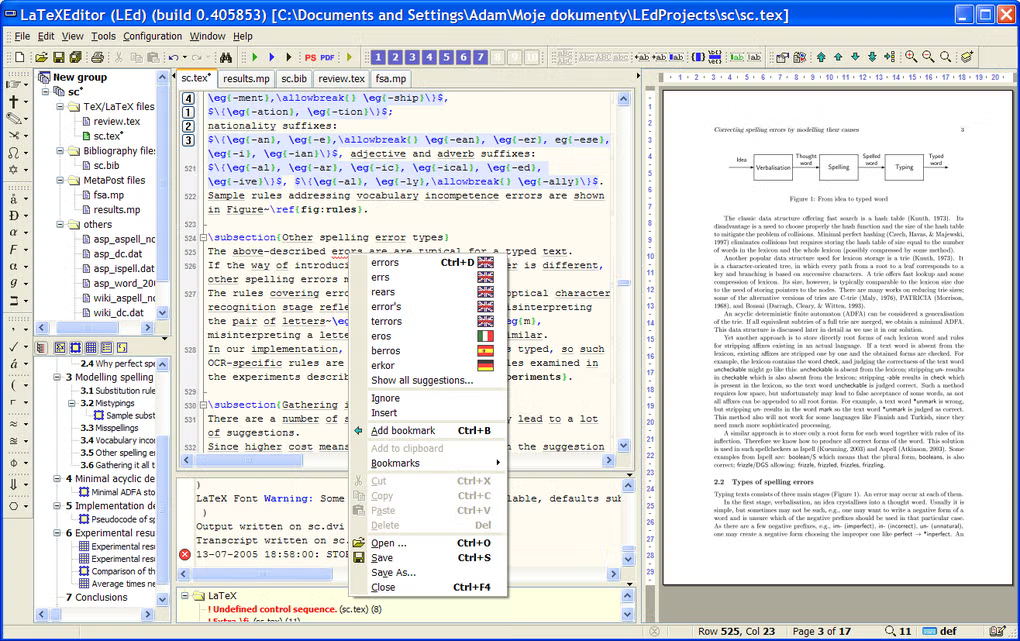Open the undo history dropdown arrow
This screenshot has height=641, width=1020.
tap(185, 57)
